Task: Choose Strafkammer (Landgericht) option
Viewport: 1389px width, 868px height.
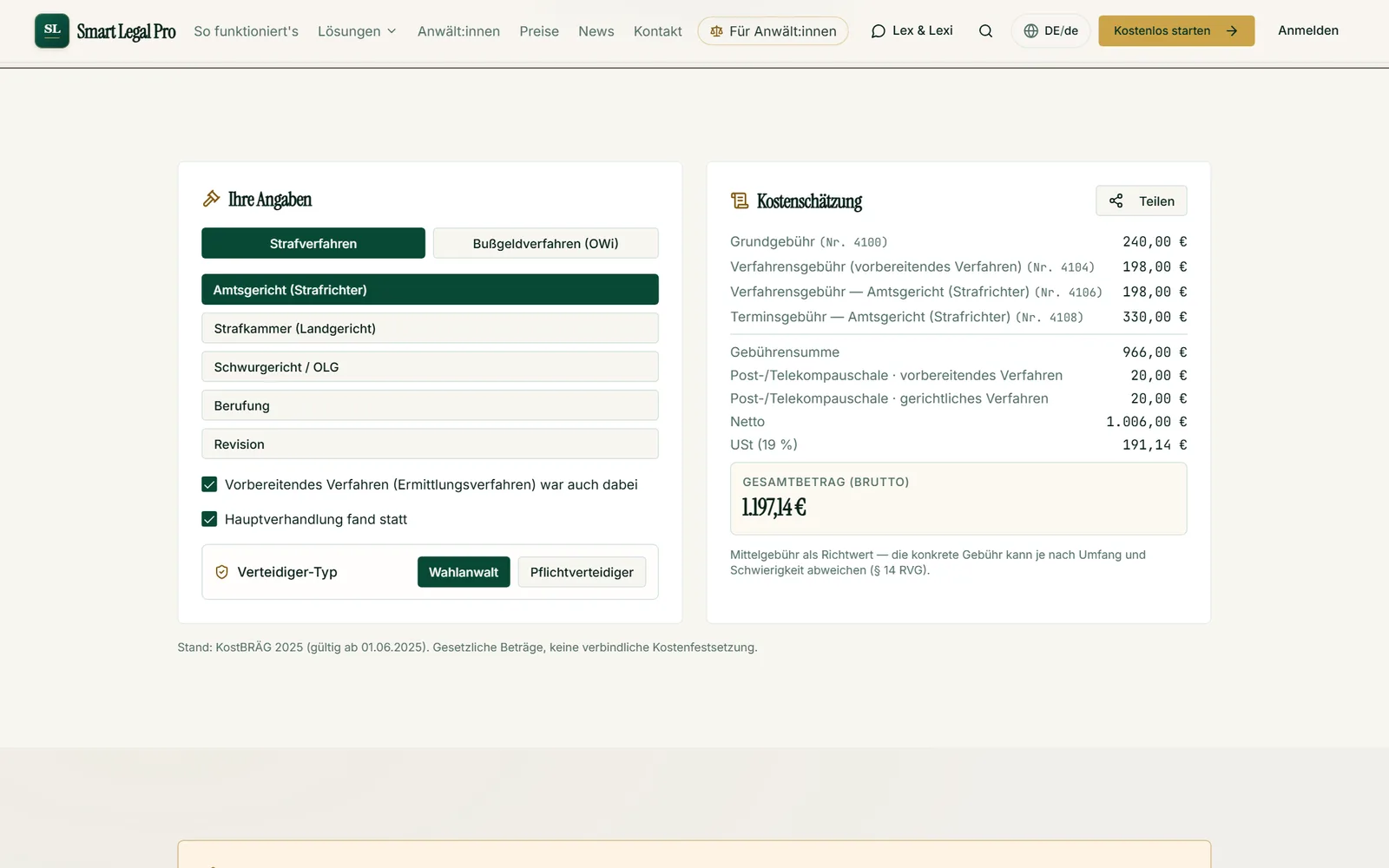Action: tap(430, 328)
